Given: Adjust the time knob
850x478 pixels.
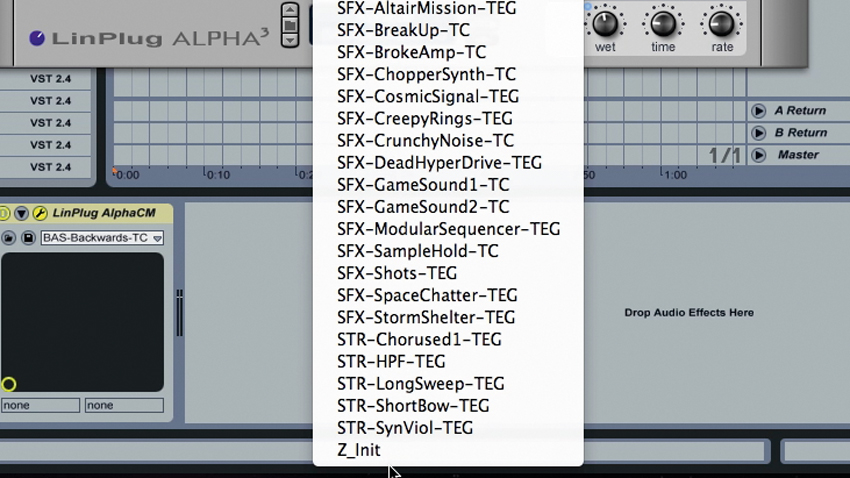Looking at the screenshot, I should coord(663,24).
